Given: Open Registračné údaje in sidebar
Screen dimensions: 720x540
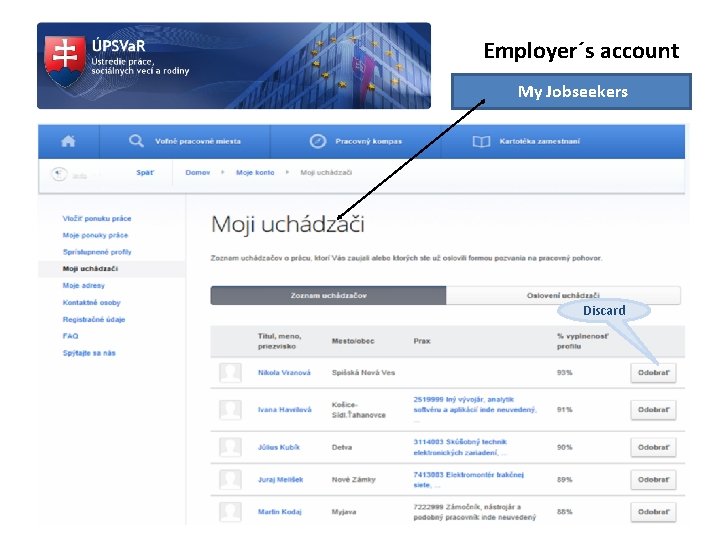Looking at the screenshot, I should click(94, 319).
